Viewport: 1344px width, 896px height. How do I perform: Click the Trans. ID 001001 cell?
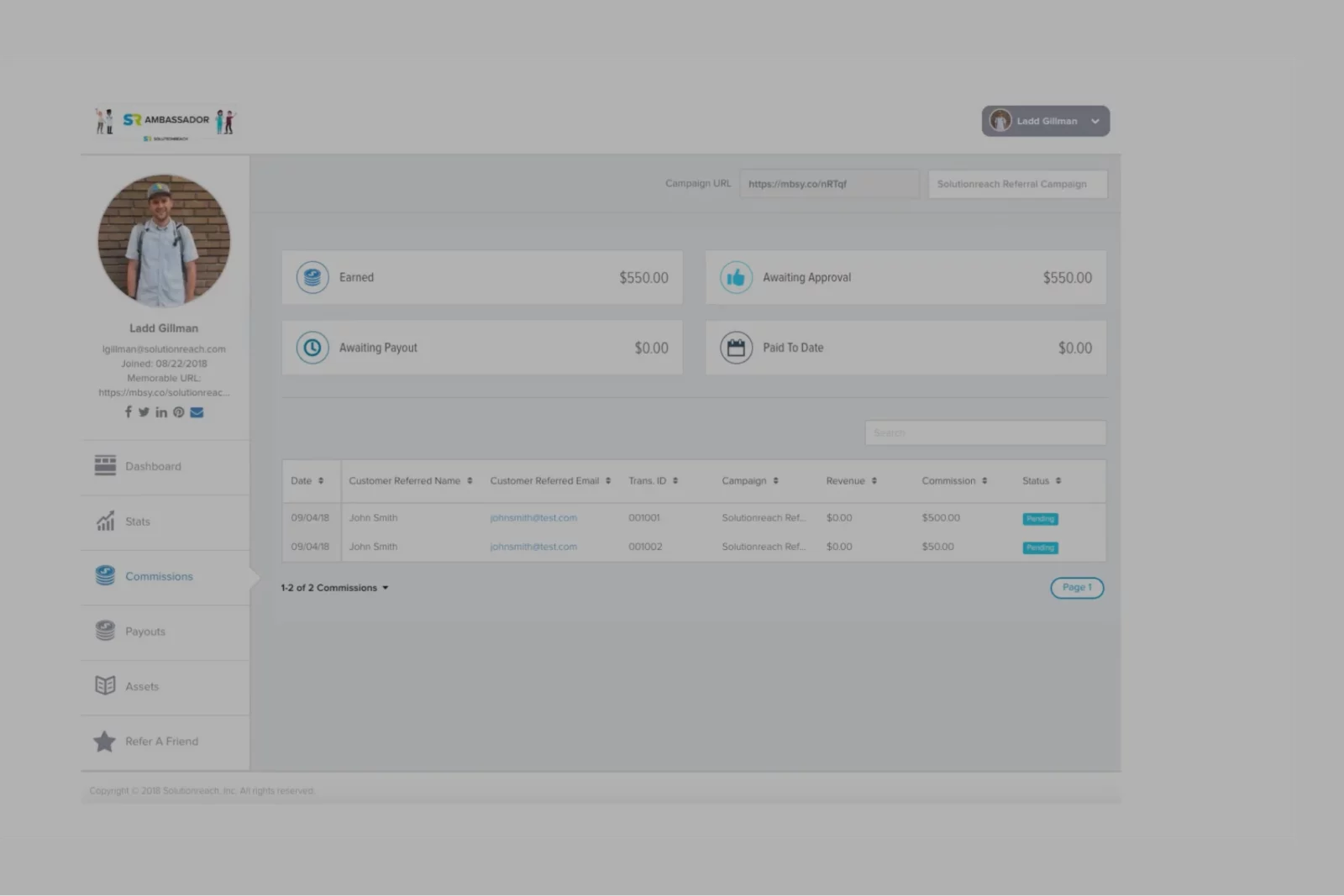tap(644, 518)
